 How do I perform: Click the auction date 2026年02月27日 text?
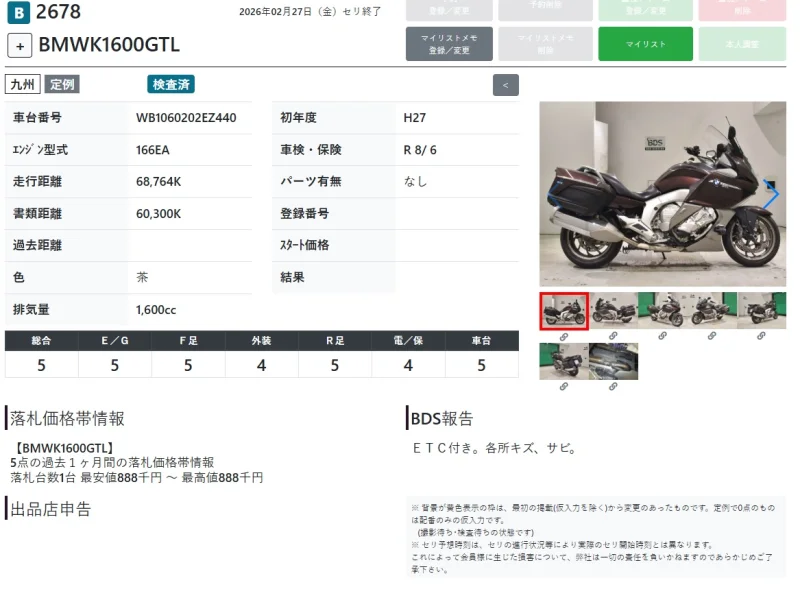(275, 12)
